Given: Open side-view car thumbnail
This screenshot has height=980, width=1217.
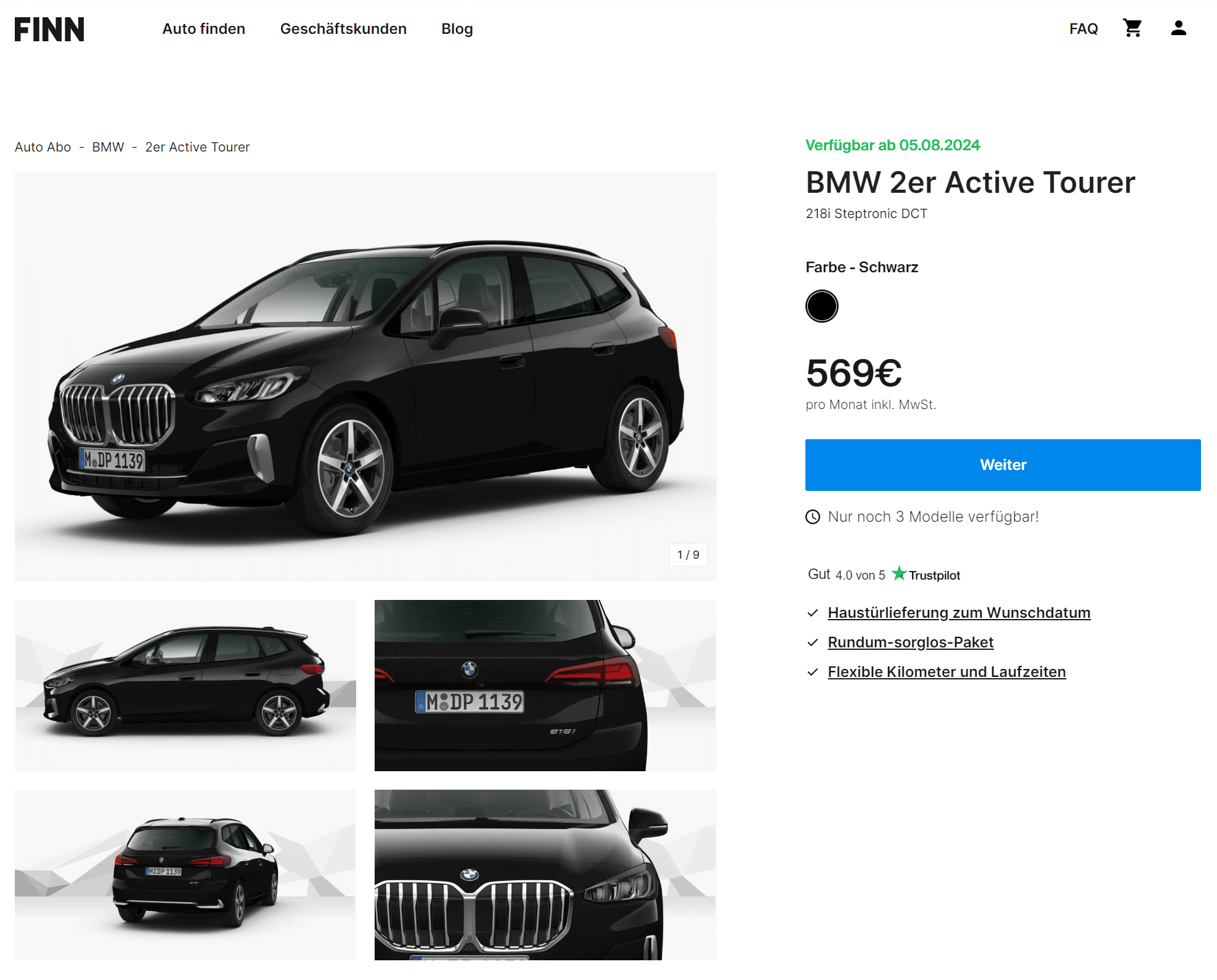Looking at the screenshot, I should pos(185,685).
